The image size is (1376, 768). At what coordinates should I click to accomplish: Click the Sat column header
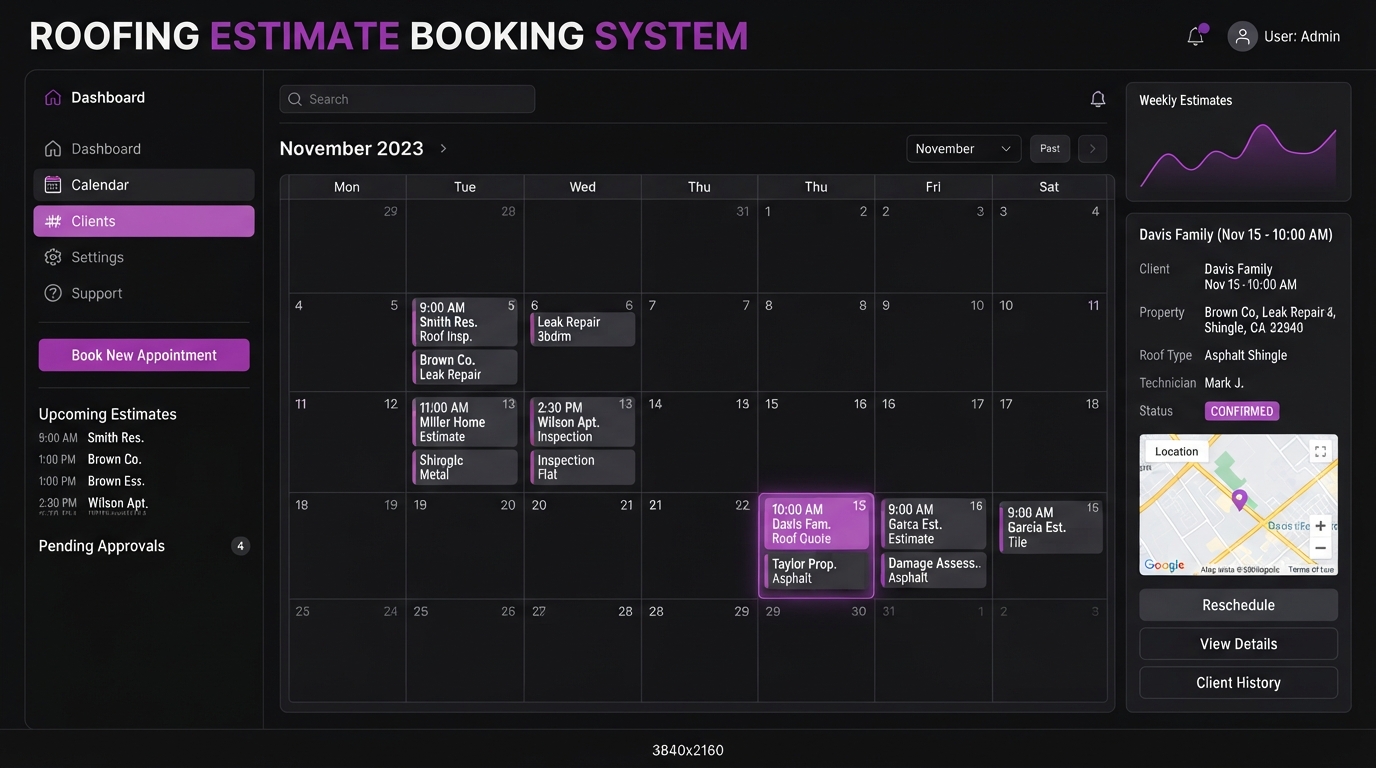[x=1049, y=187]
